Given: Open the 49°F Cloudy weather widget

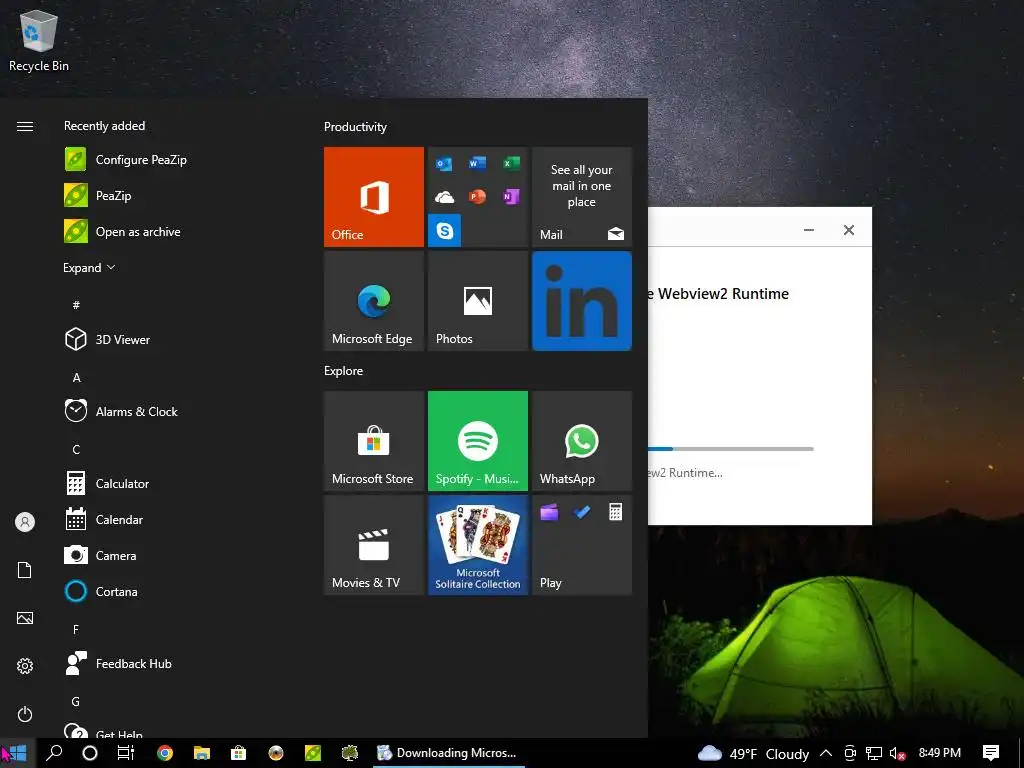Looking at the screenshot, I should 753,754.
